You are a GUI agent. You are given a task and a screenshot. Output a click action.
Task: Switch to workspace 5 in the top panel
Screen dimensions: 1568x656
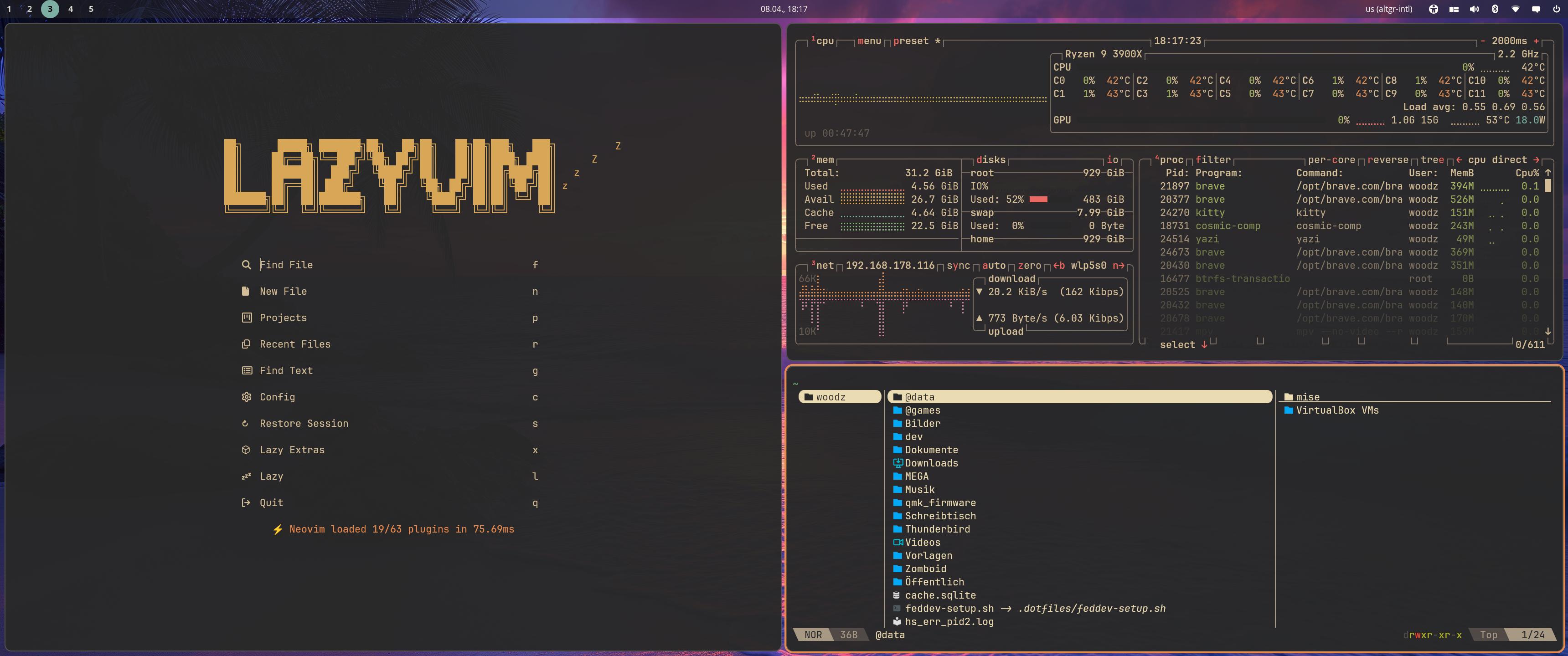(91, 9)
